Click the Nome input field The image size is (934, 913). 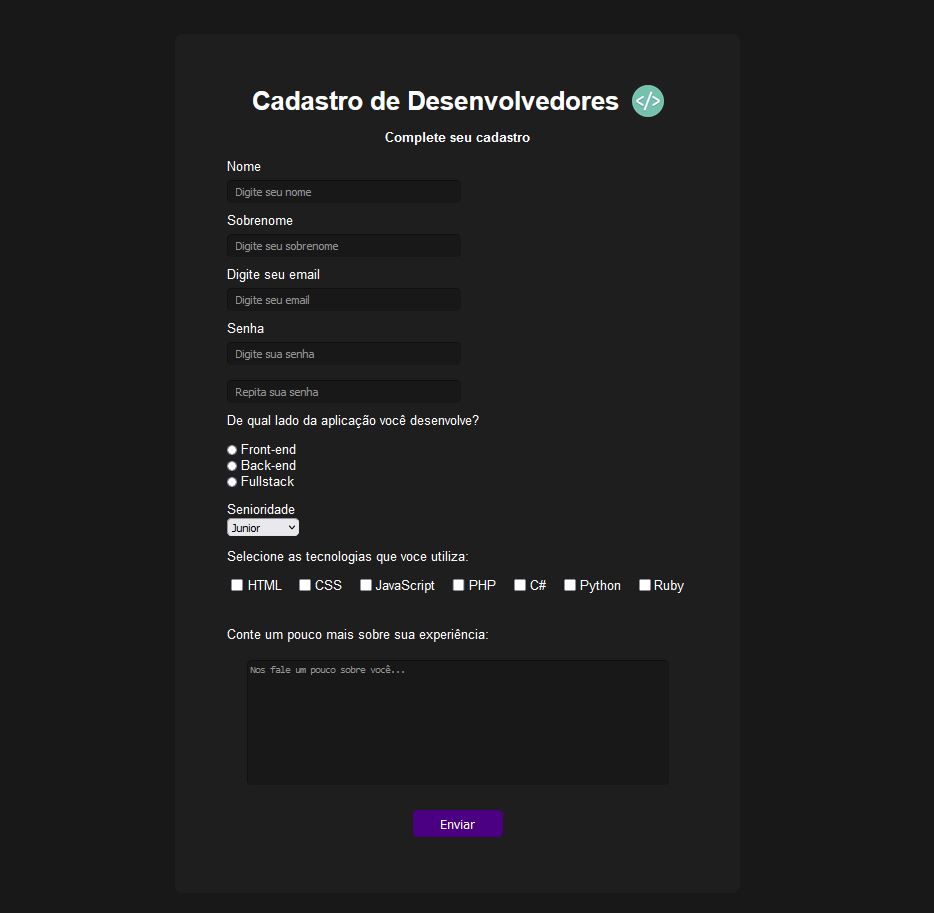(343, 191)
